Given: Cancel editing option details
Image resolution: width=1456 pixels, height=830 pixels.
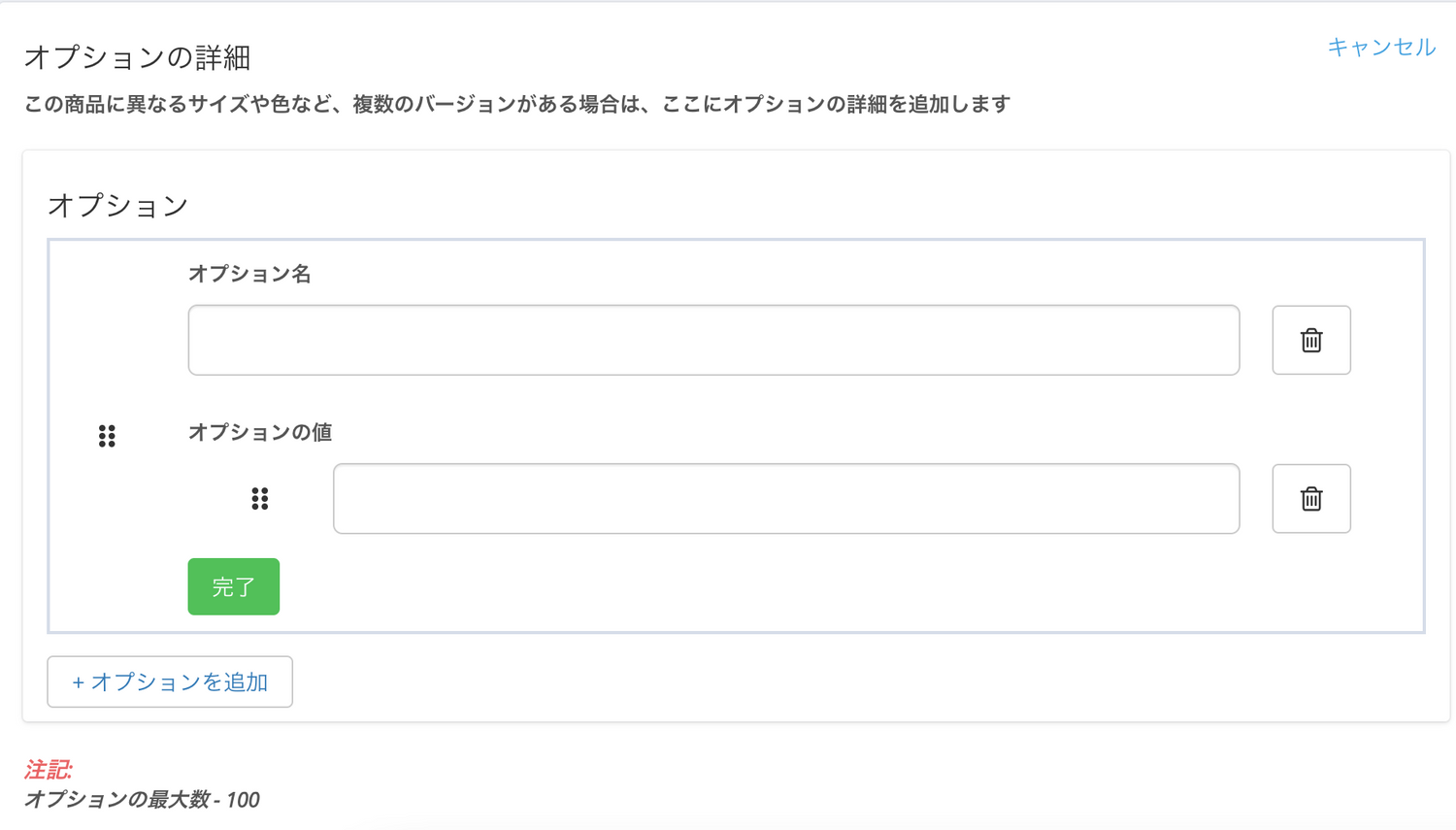Looking at the screenshot, I should click(x=1380, y=47).
